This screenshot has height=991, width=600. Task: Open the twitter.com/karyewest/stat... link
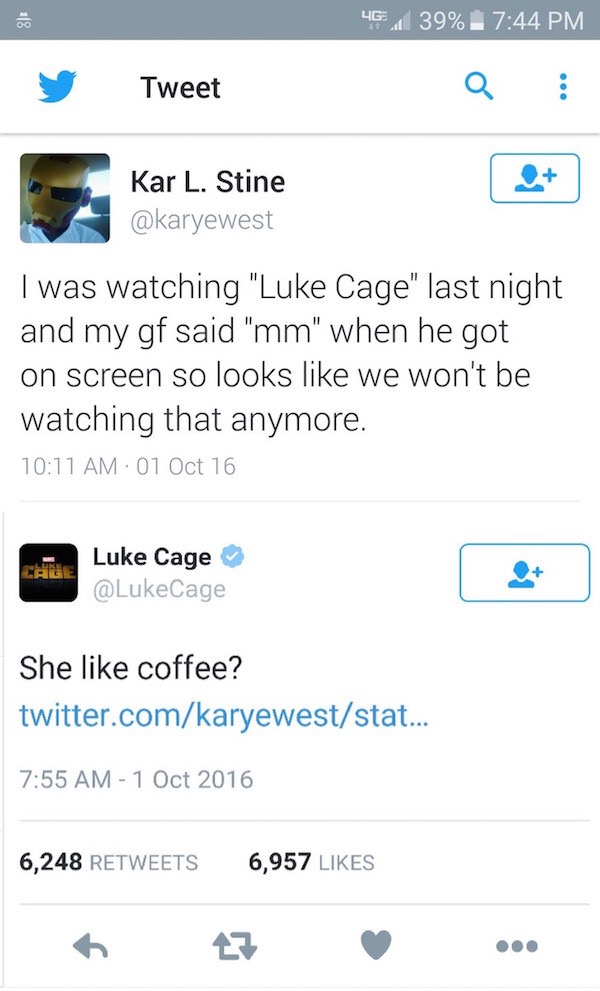(224, 715)
